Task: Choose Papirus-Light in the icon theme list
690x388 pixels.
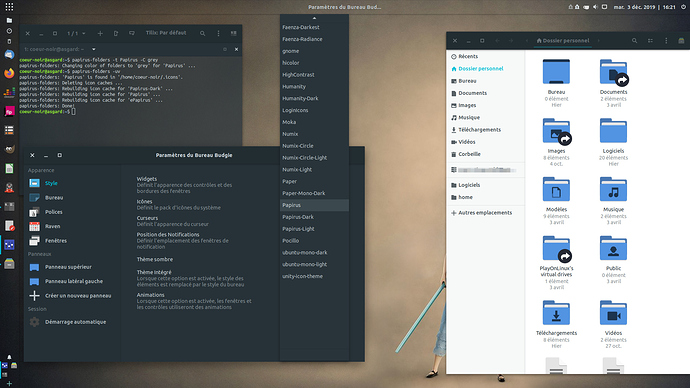Action: click(x=314, y=229)
